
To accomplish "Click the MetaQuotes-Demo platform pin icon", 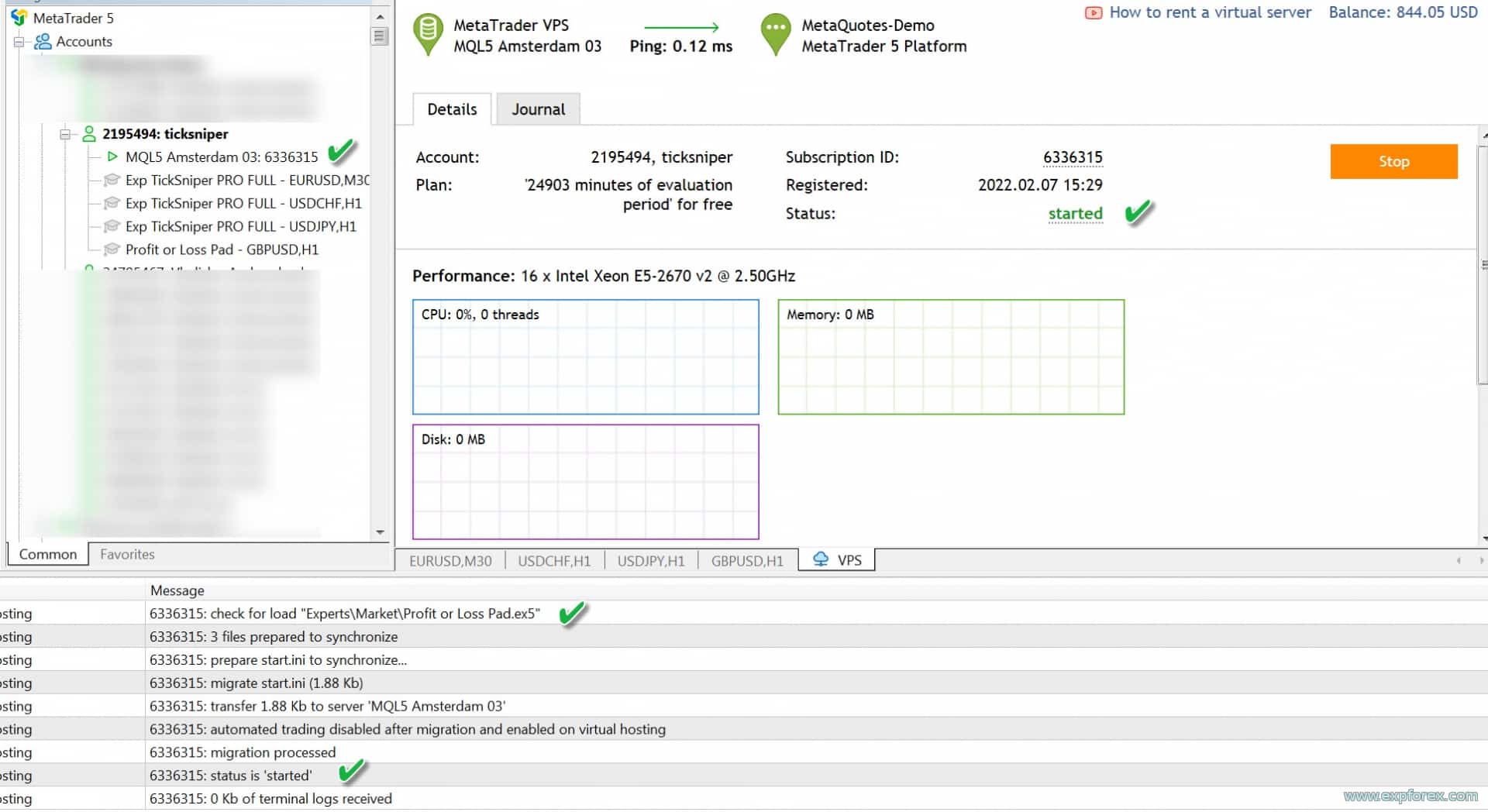I will 776,35.
